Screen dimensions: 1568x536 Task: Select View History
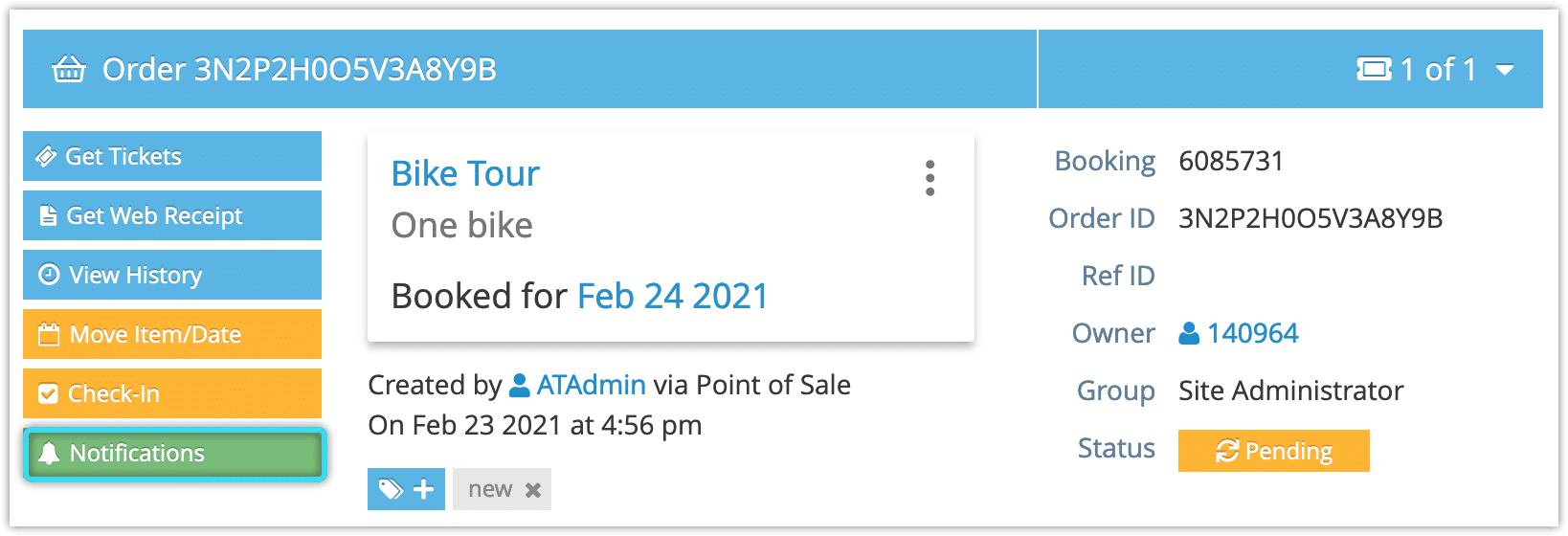coord(172,275)
